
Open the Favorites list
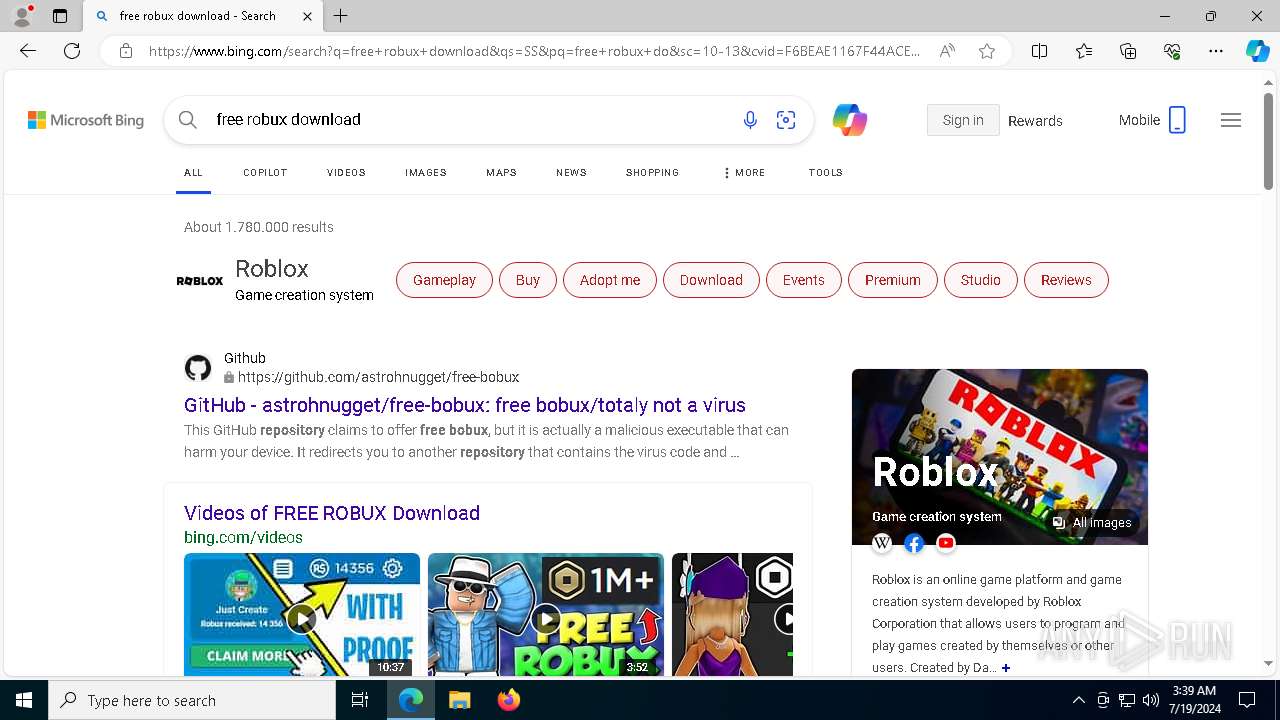tap(1084, 51)
